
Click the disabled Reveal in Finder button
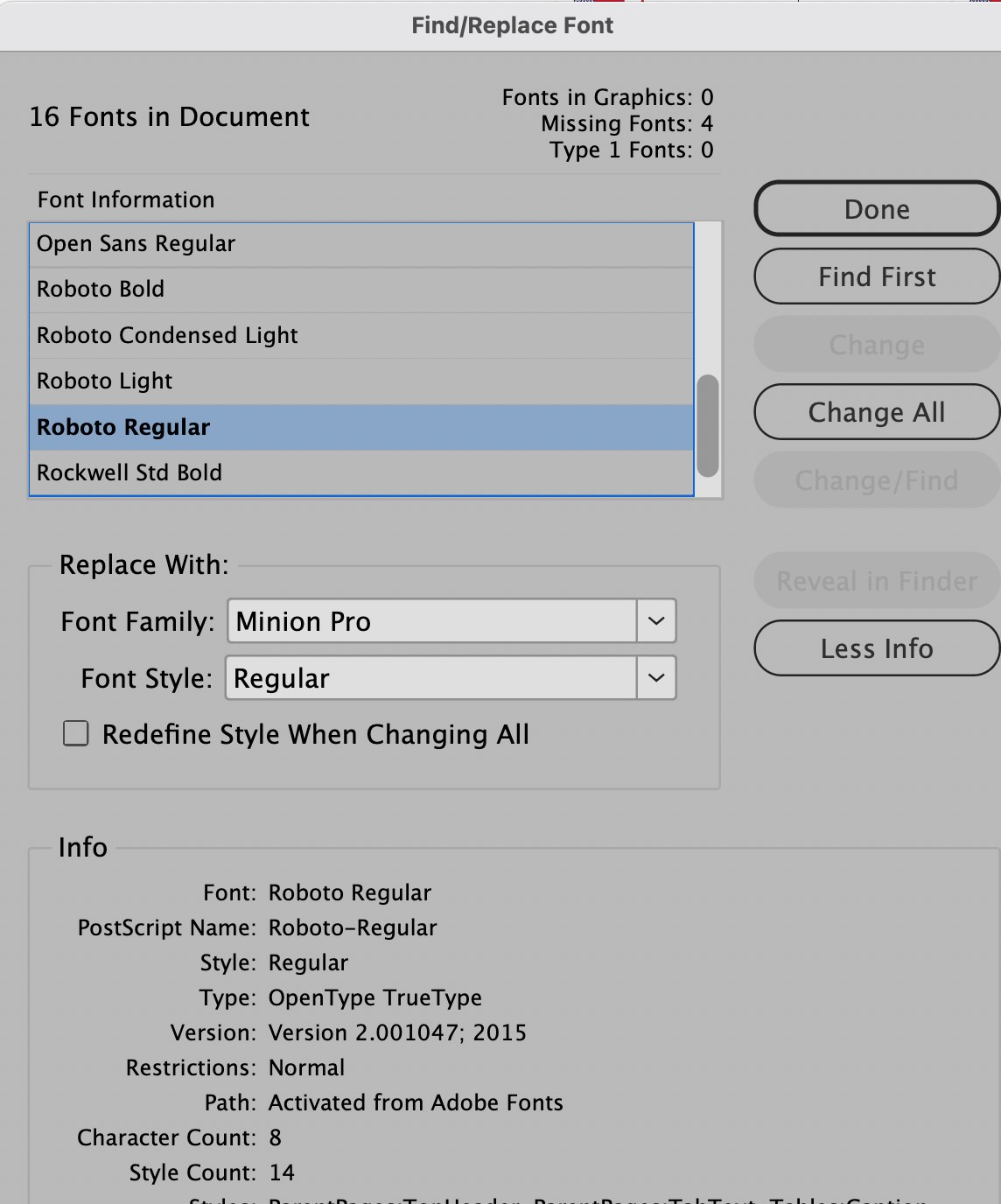click(x=877, y=581)
